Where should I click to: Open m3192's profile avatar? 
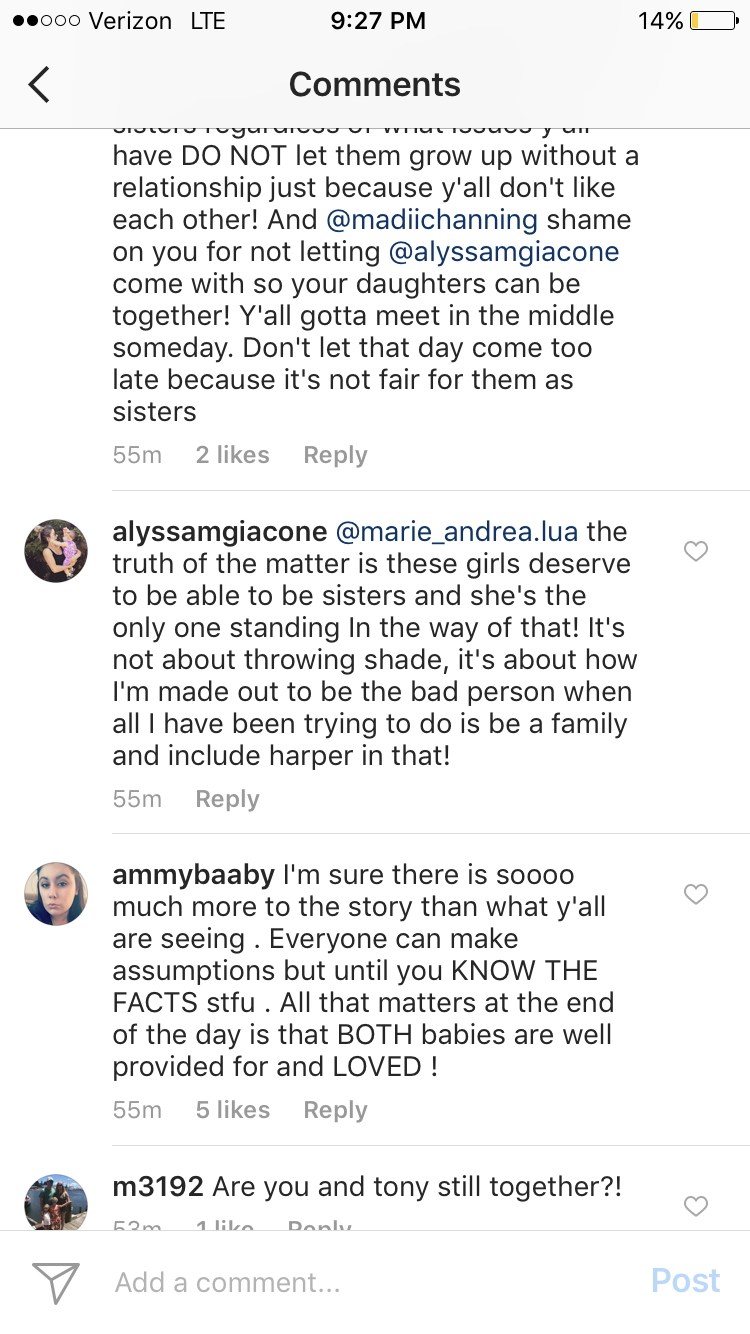coord(56,1202)
